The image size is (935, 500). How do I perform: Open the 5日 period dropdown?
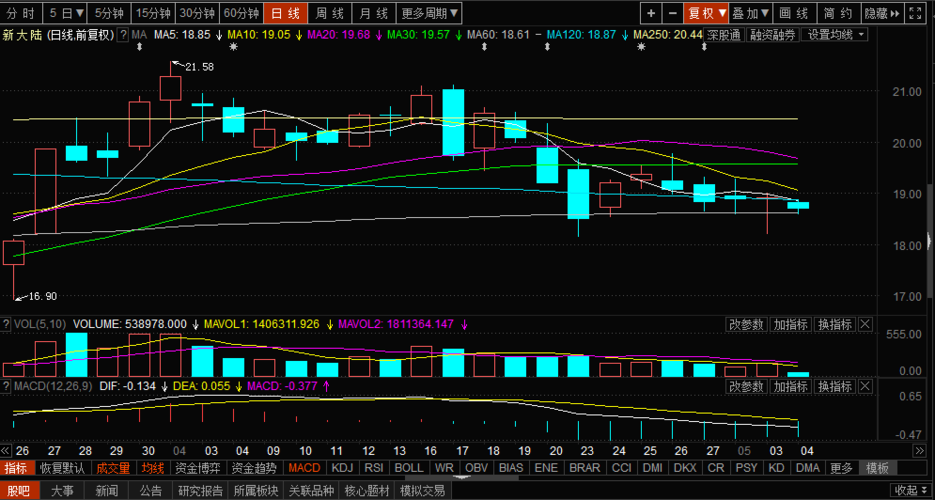coord(67,13)
